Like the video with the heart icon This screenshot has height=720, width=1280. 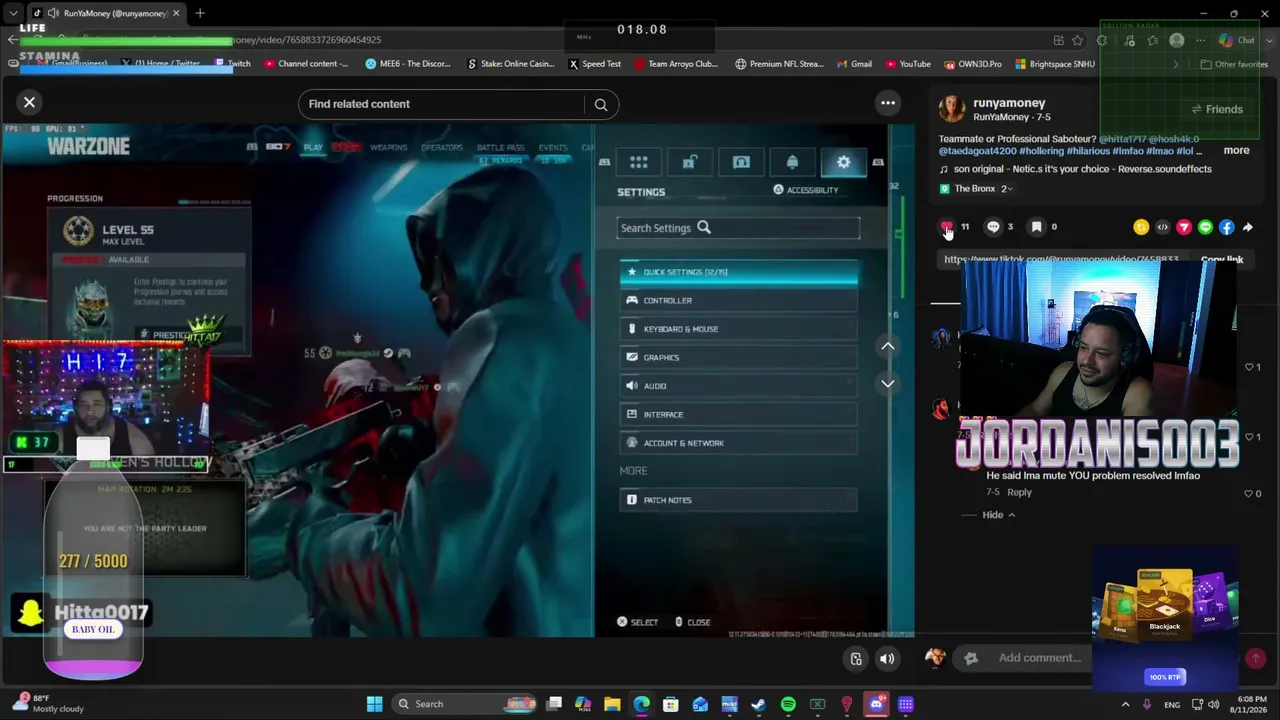click(946, 228)
